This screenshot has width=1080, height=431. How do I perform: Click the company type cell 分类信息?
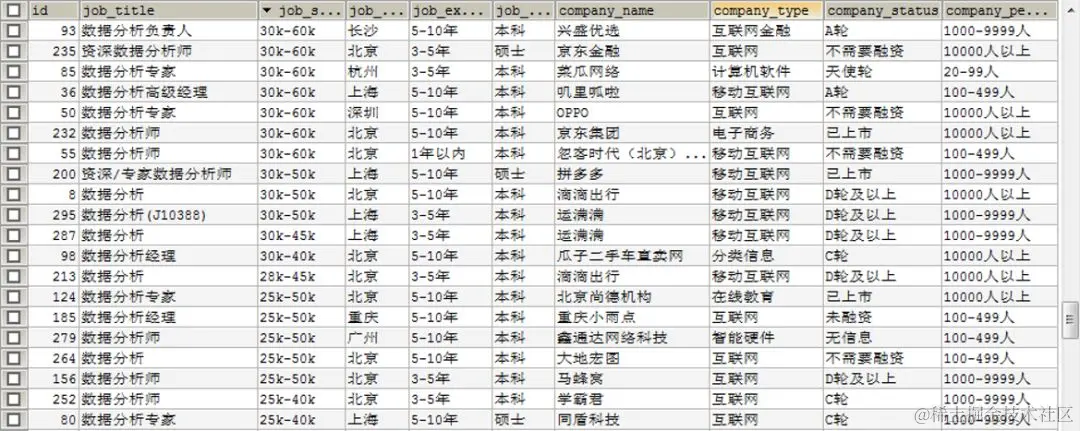click(767, 256)
